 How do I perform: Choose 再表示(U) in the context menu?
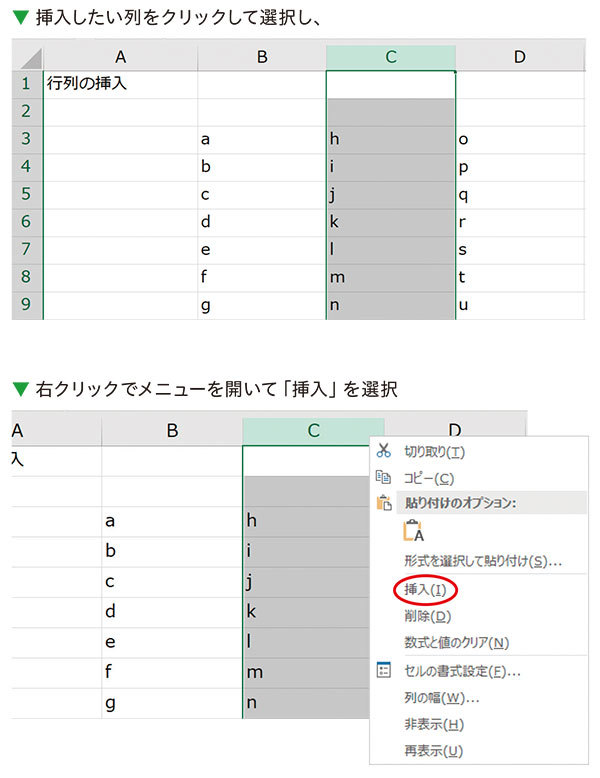click(433, 751)
